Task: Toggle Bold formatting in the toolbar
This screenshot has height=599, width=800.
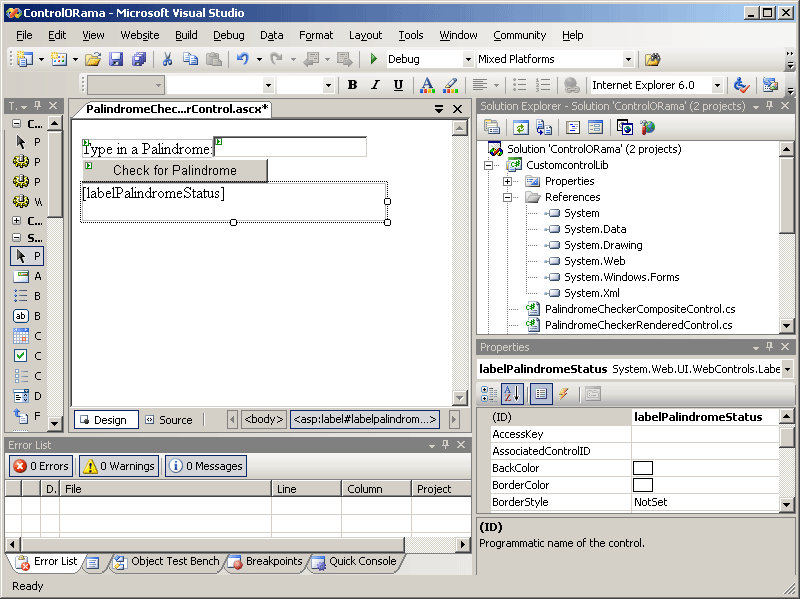Action: tap(352, 85)
